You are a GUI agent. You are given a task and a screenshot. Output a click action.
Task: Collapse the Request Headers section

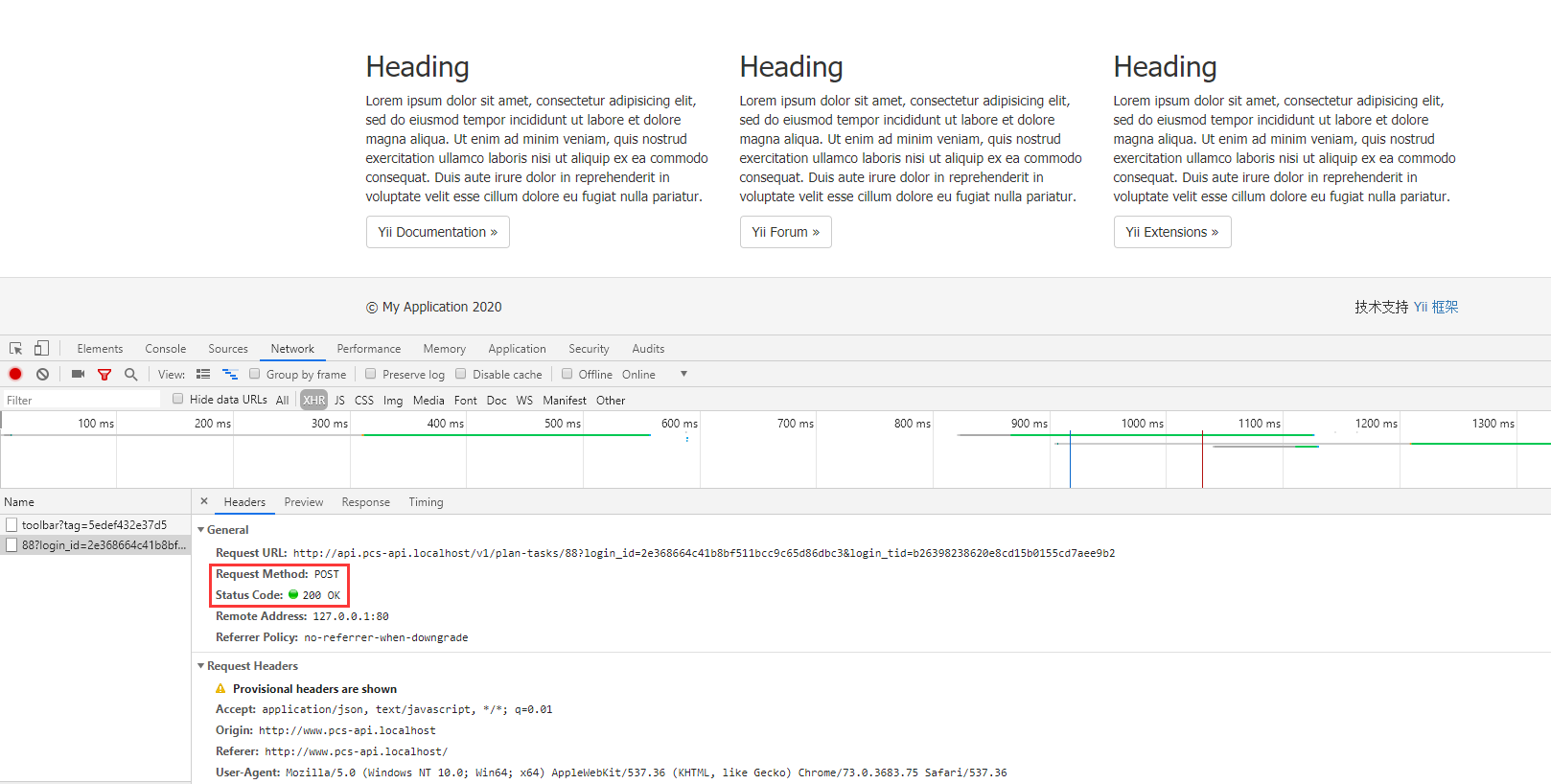(x=201, y=666)
